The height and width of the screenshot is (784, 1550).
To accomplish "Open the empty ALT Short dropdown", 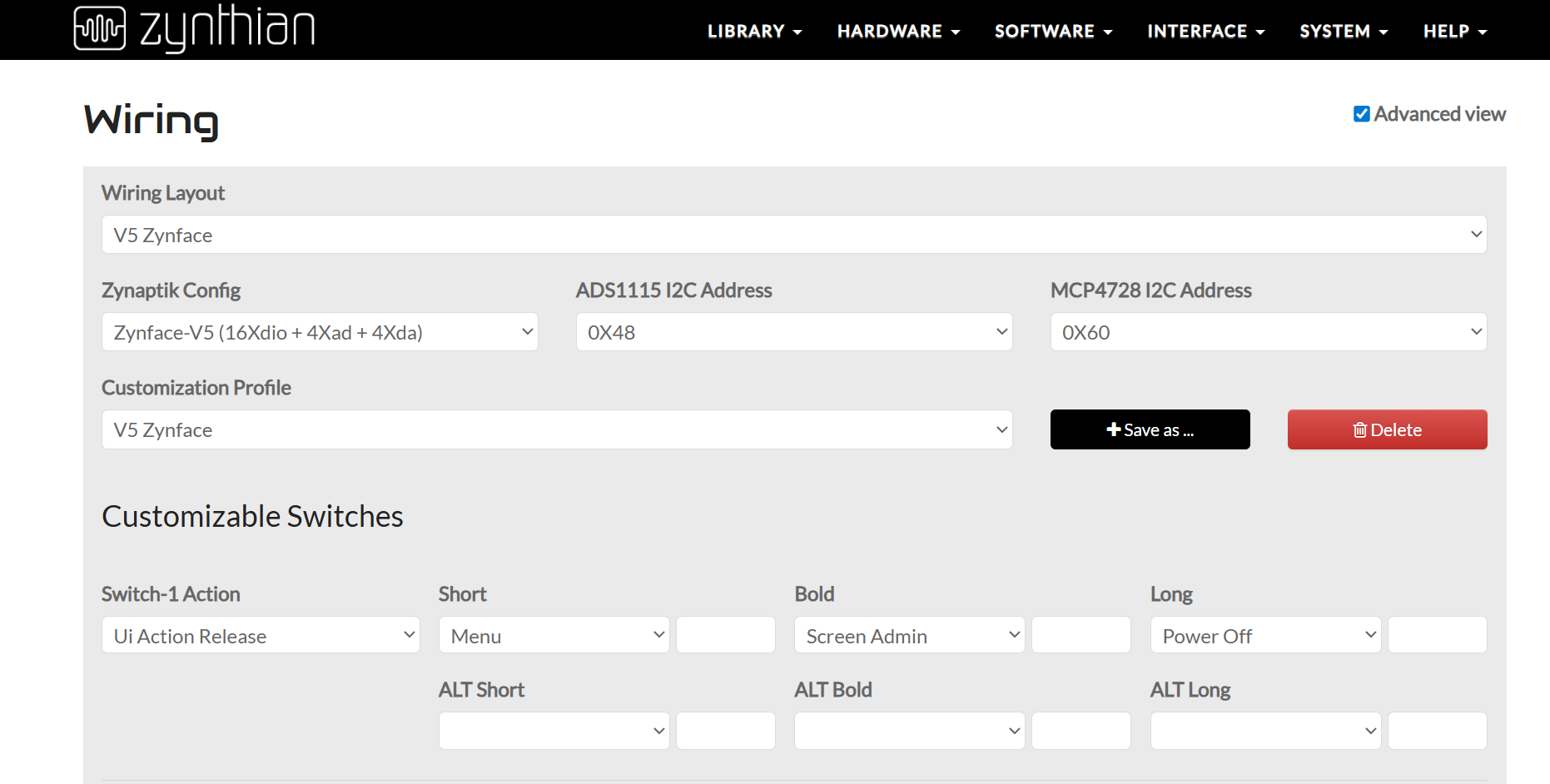I will (554, 732).
